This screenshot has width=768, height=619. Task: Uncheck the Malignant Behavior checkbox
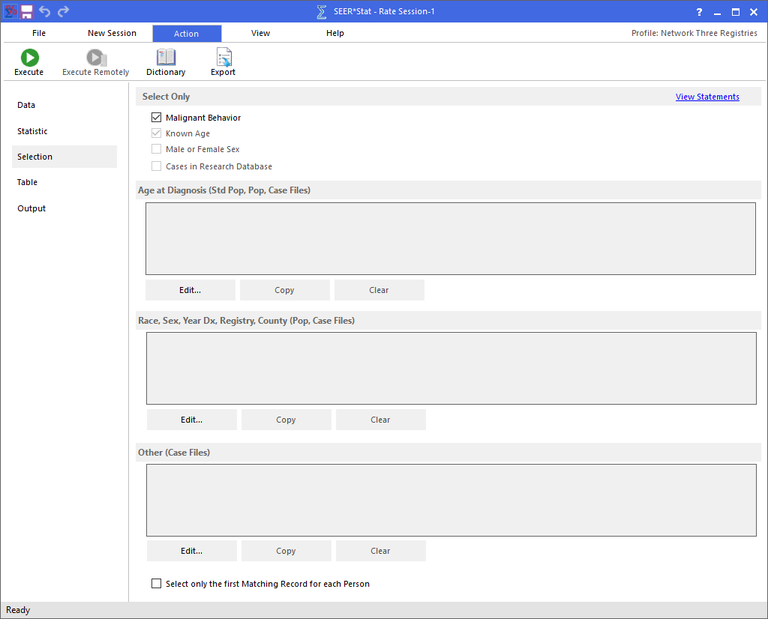(156, 118)
